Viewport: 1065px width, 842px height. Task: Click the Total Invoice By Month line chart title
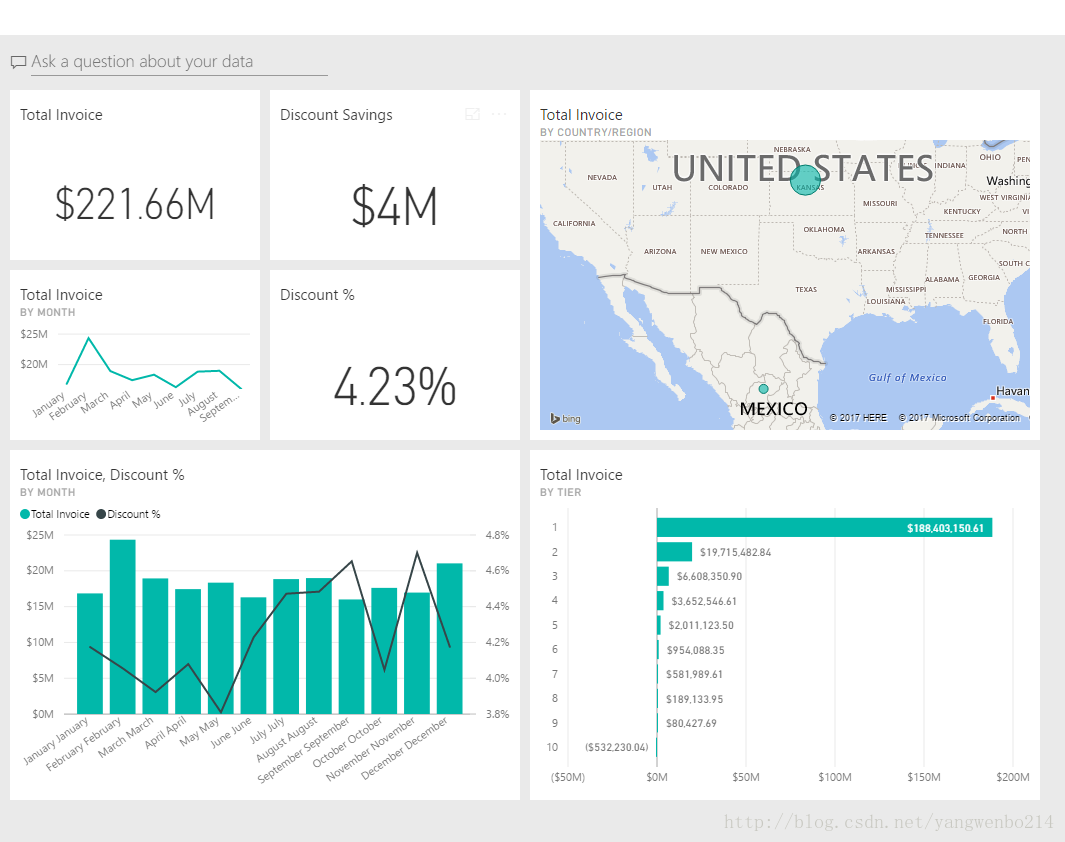click(x=61, y=295)
